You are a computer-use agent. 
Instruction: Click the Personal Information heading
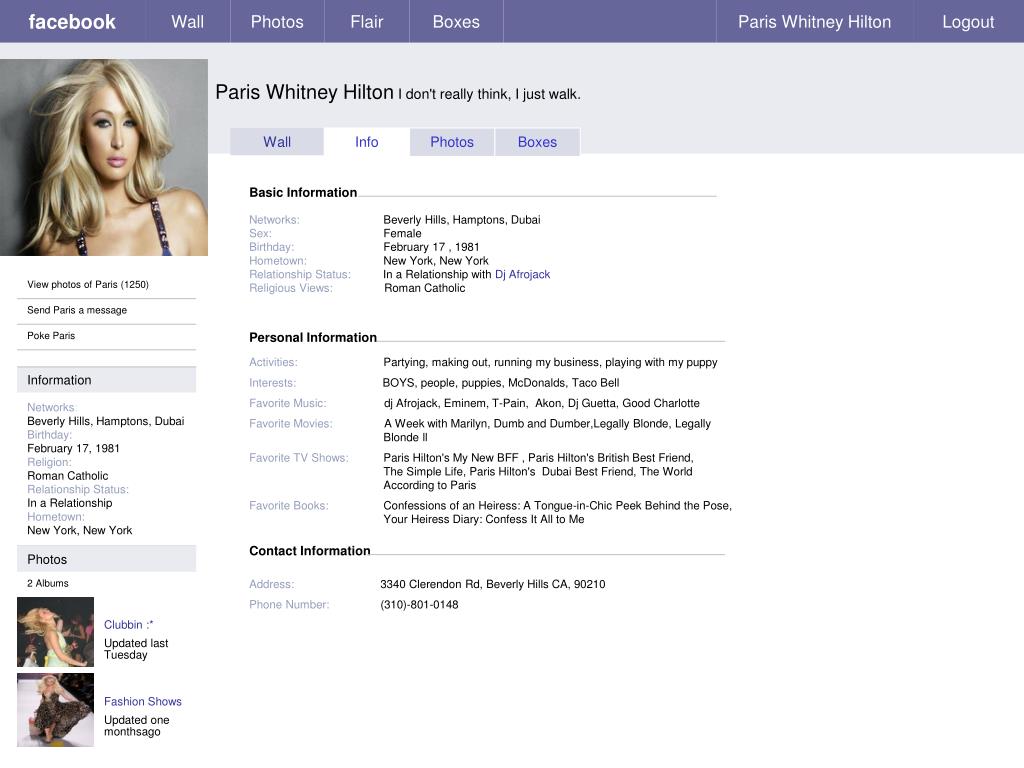pyautogui.click(x=313, y=338)
